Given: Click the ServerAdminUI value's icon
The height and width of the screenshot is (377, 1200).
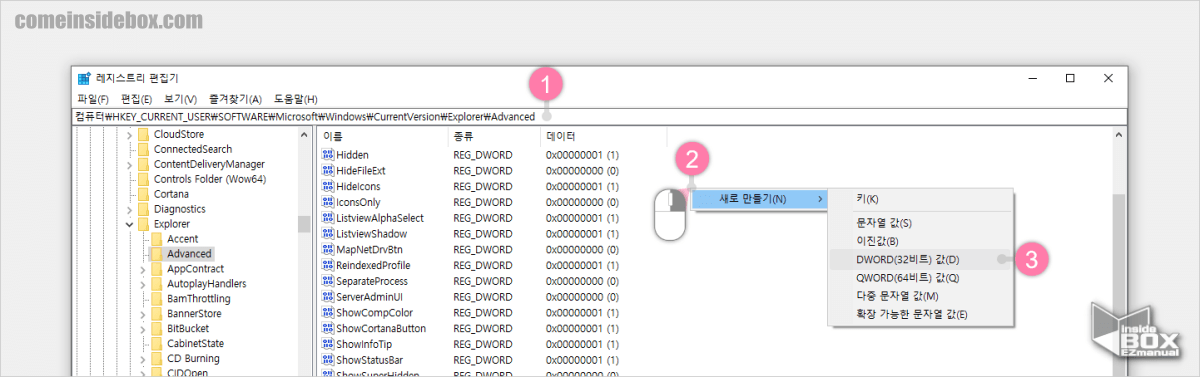Looking at the screenshot, I should (x=328, y=297).
